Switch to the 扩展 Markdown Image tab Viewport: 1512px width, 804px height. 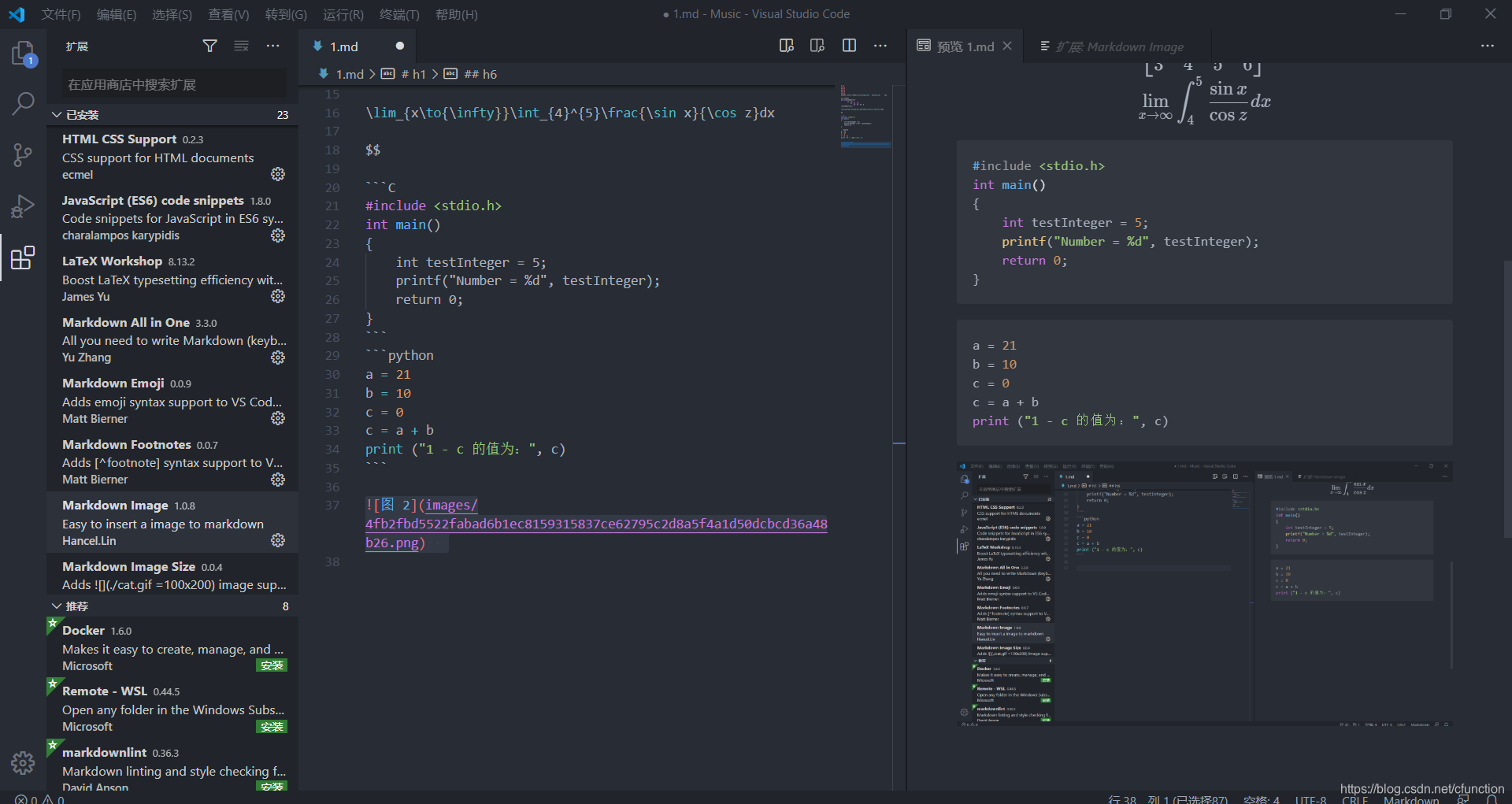pyautogui.click(x=1119, y=46)
